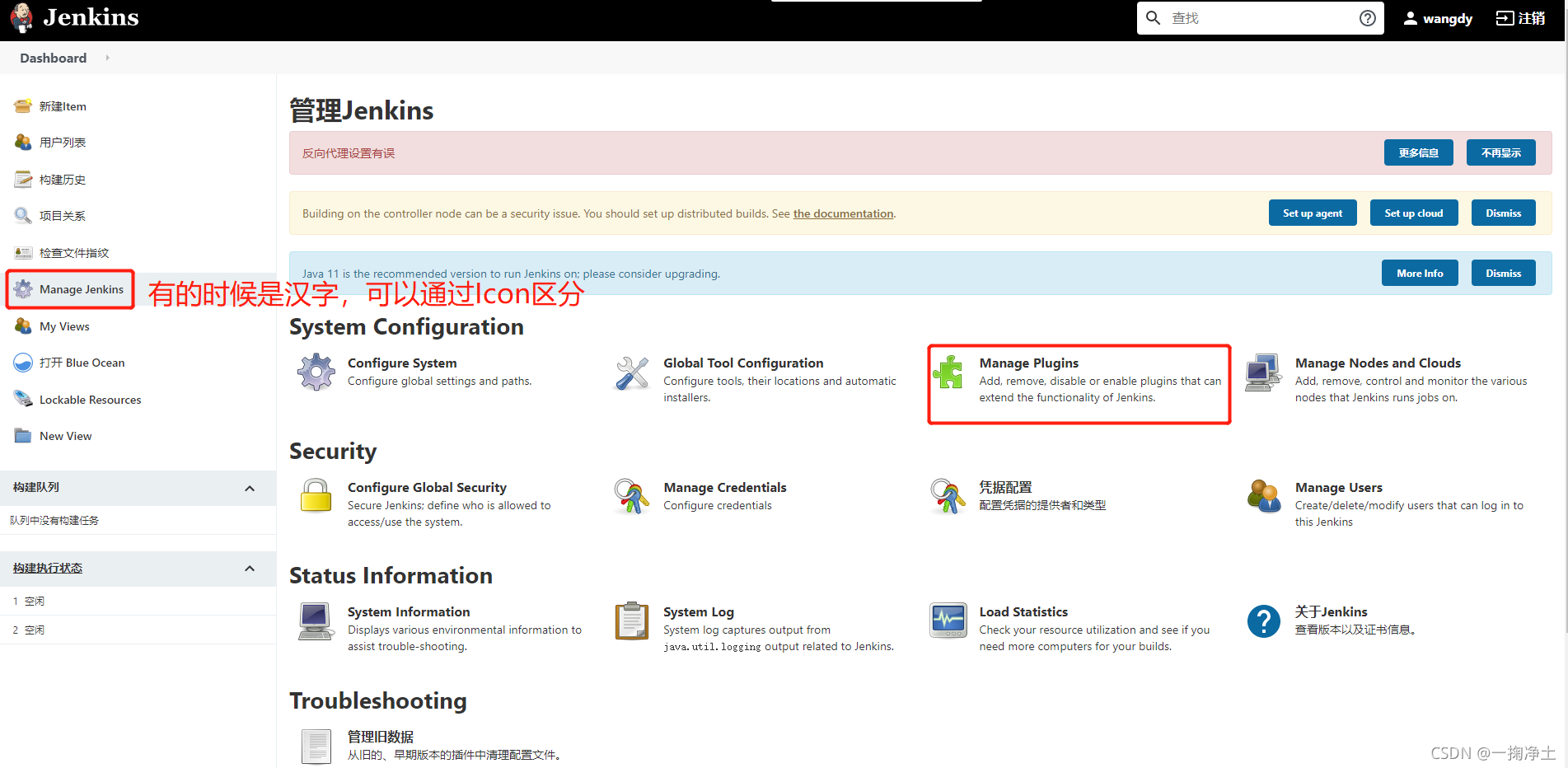Screen dimensions: 1568x768
Task: Click executor 1 空闲 row
Action: pos(138,601)
